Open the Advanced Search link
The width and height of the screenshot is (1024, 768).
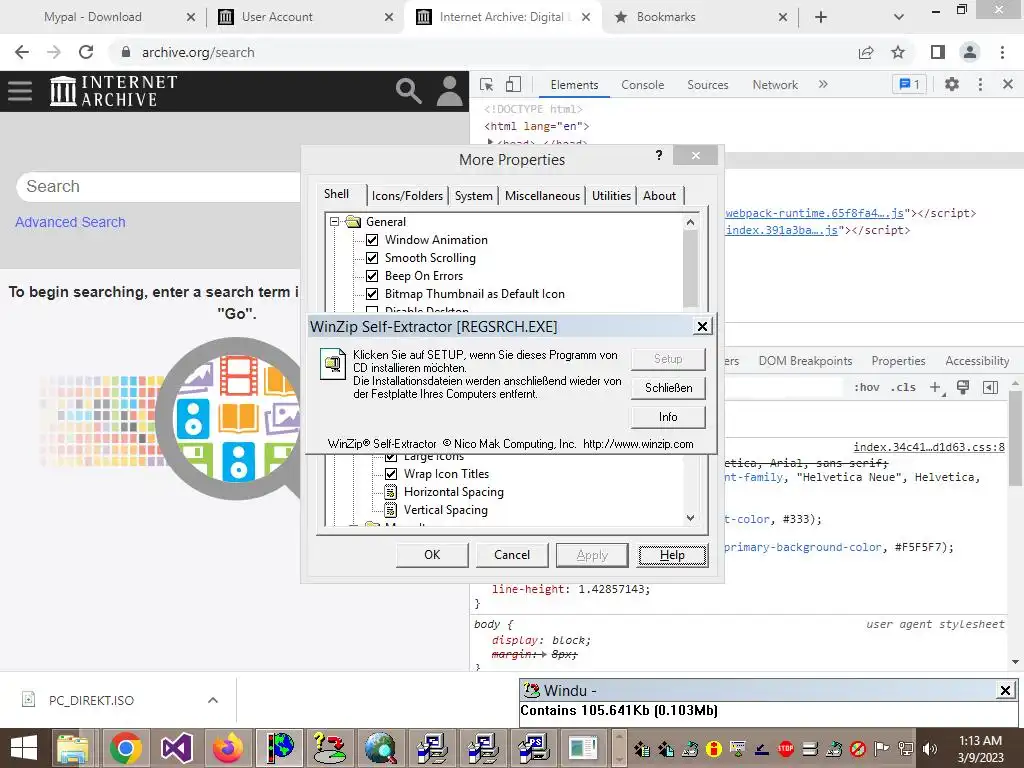pyautogui.click(x=71, y=222)
